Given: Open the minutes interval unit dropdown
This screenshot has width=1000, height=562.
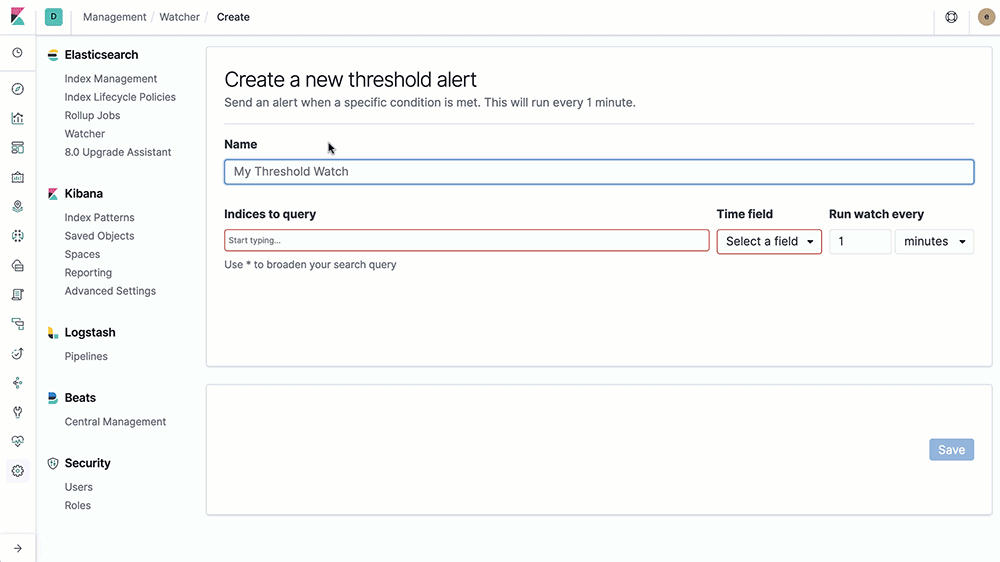Looking at the screenshot, I should click(934, 242).
